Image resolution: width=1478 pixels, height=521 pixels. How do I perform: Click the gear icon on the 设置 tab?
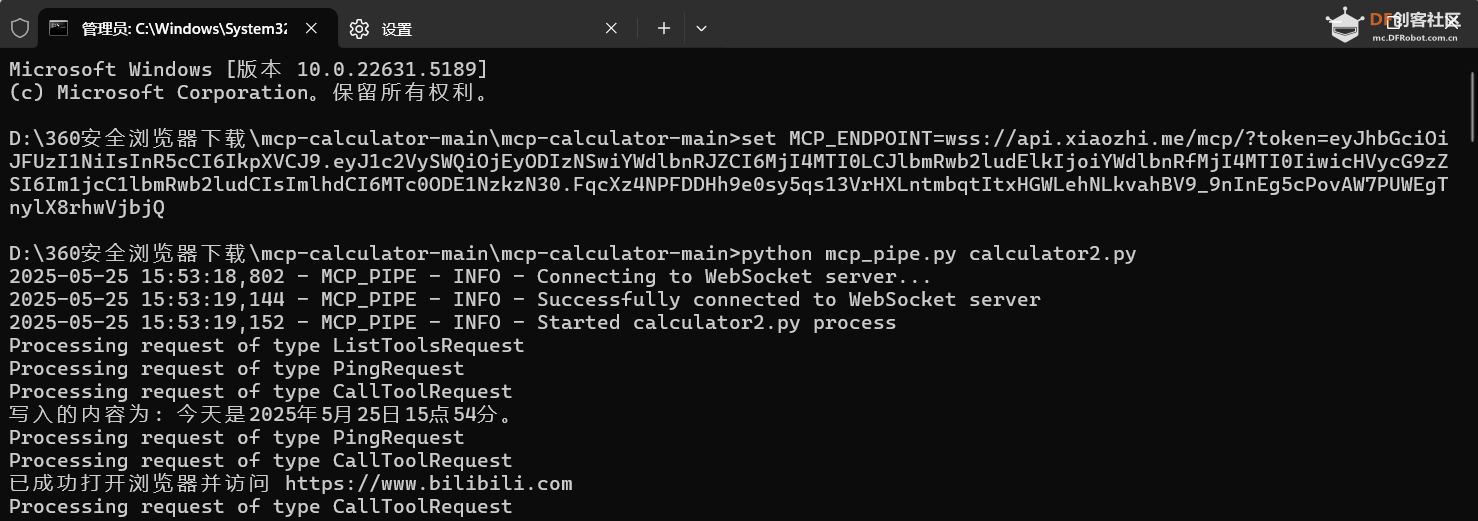359,29
